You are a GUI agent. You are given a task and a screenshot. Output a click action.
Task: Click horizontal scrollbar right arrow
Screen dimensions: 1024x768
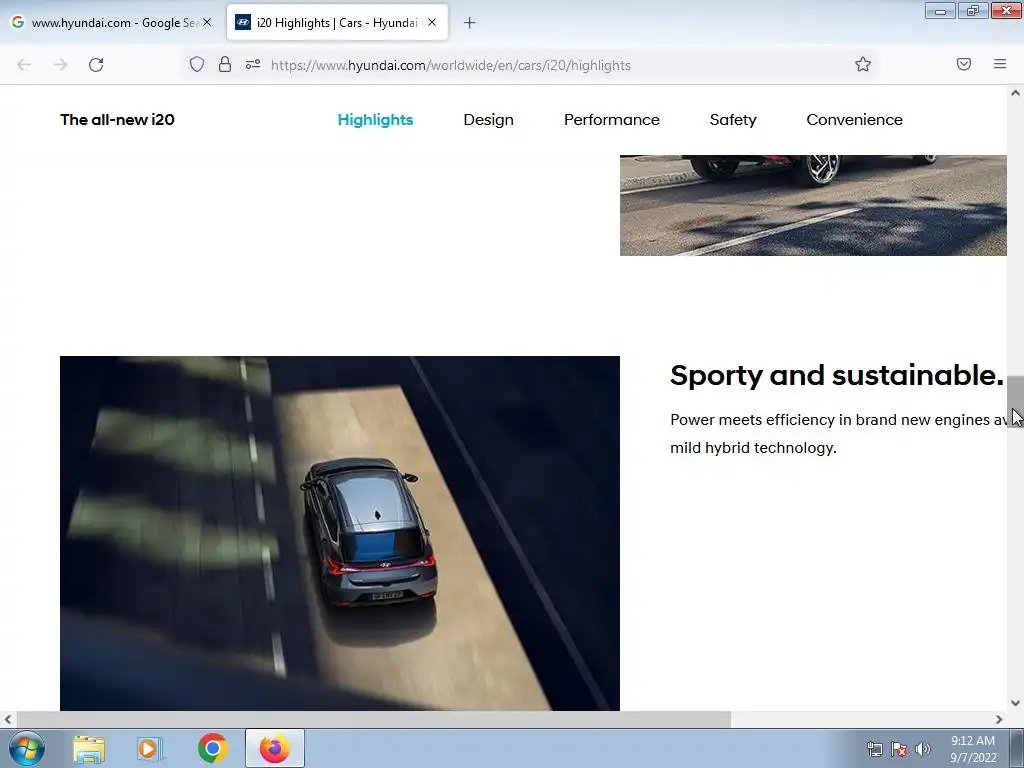[999, 719]
